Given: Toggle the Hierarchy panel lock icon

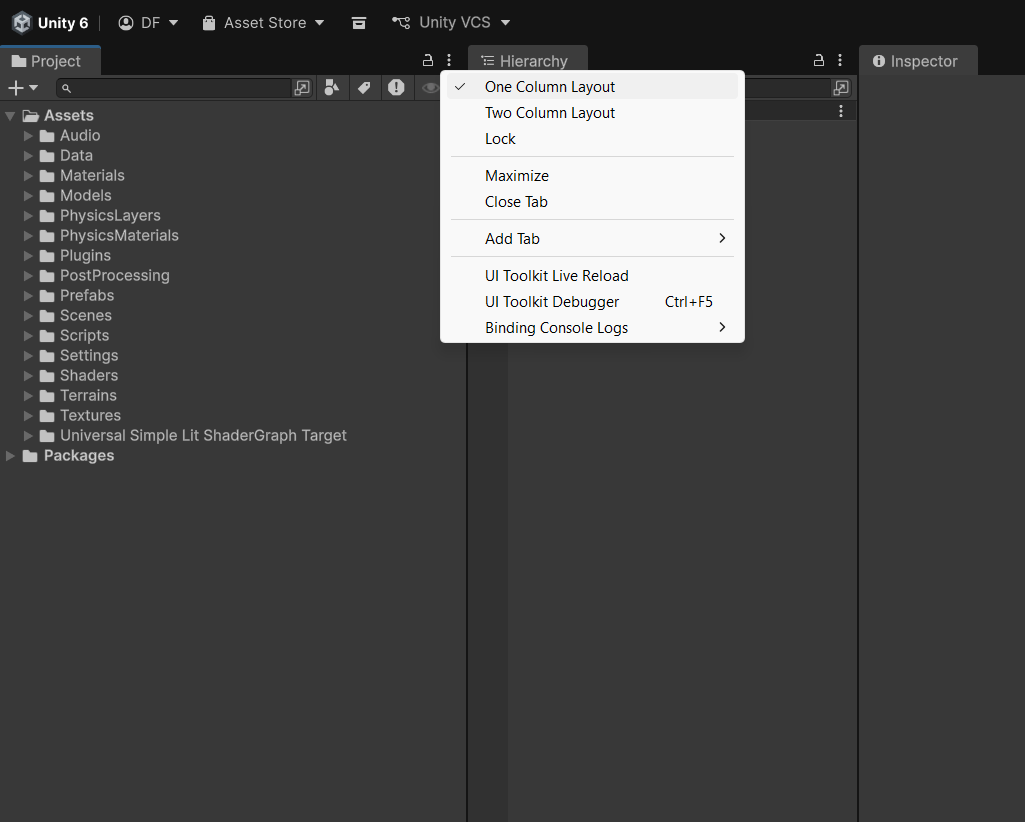Looking at the screenshot, I should 818,60.
